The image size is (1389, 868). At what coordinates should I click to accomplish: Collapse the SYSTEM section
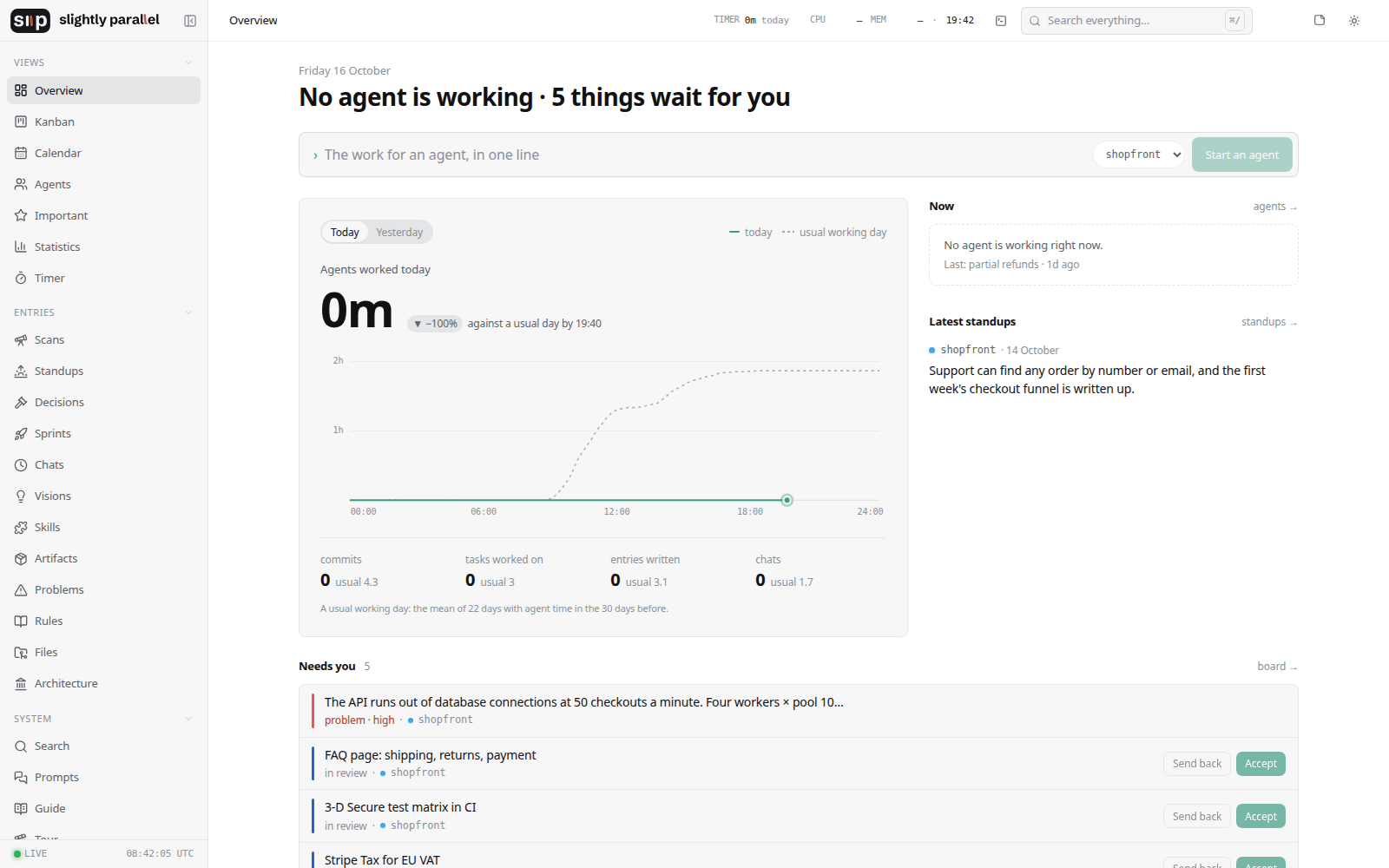(188, 719)
